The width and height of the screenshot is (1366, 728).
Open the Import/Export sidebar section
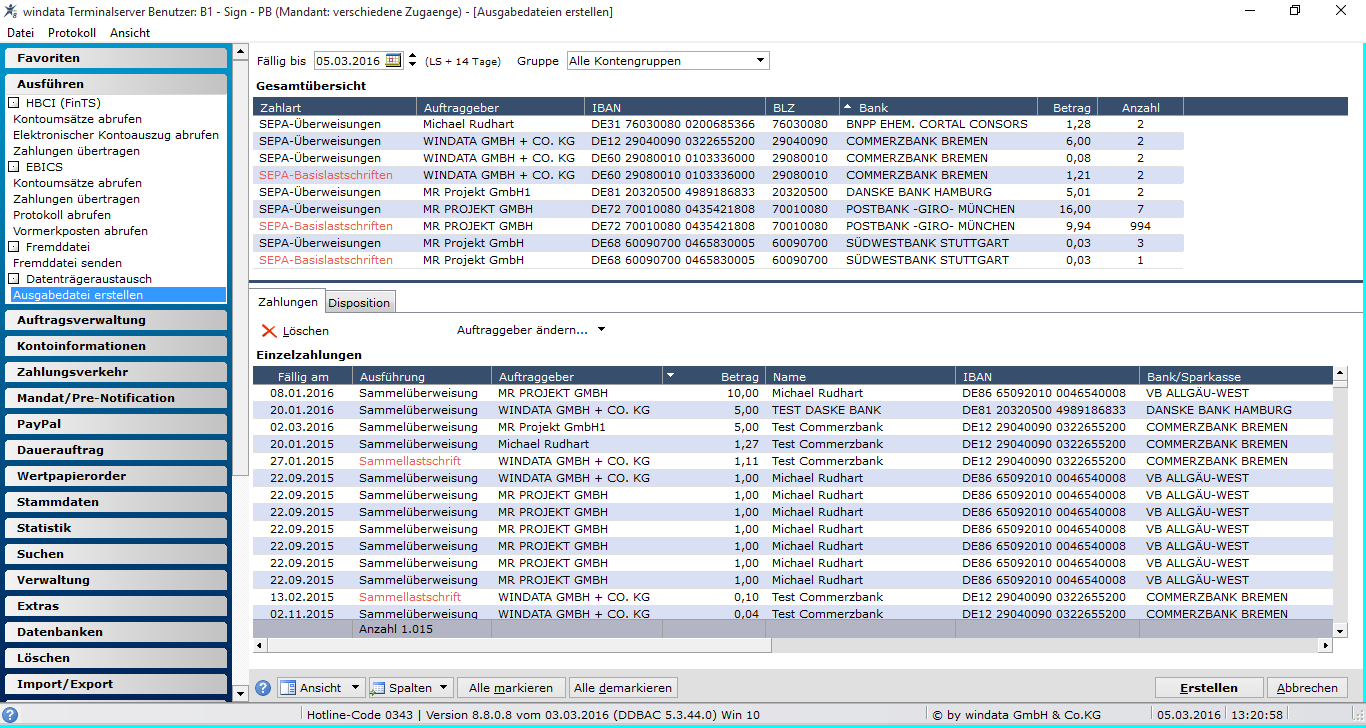pyautogui.click(x=116, y=684)
